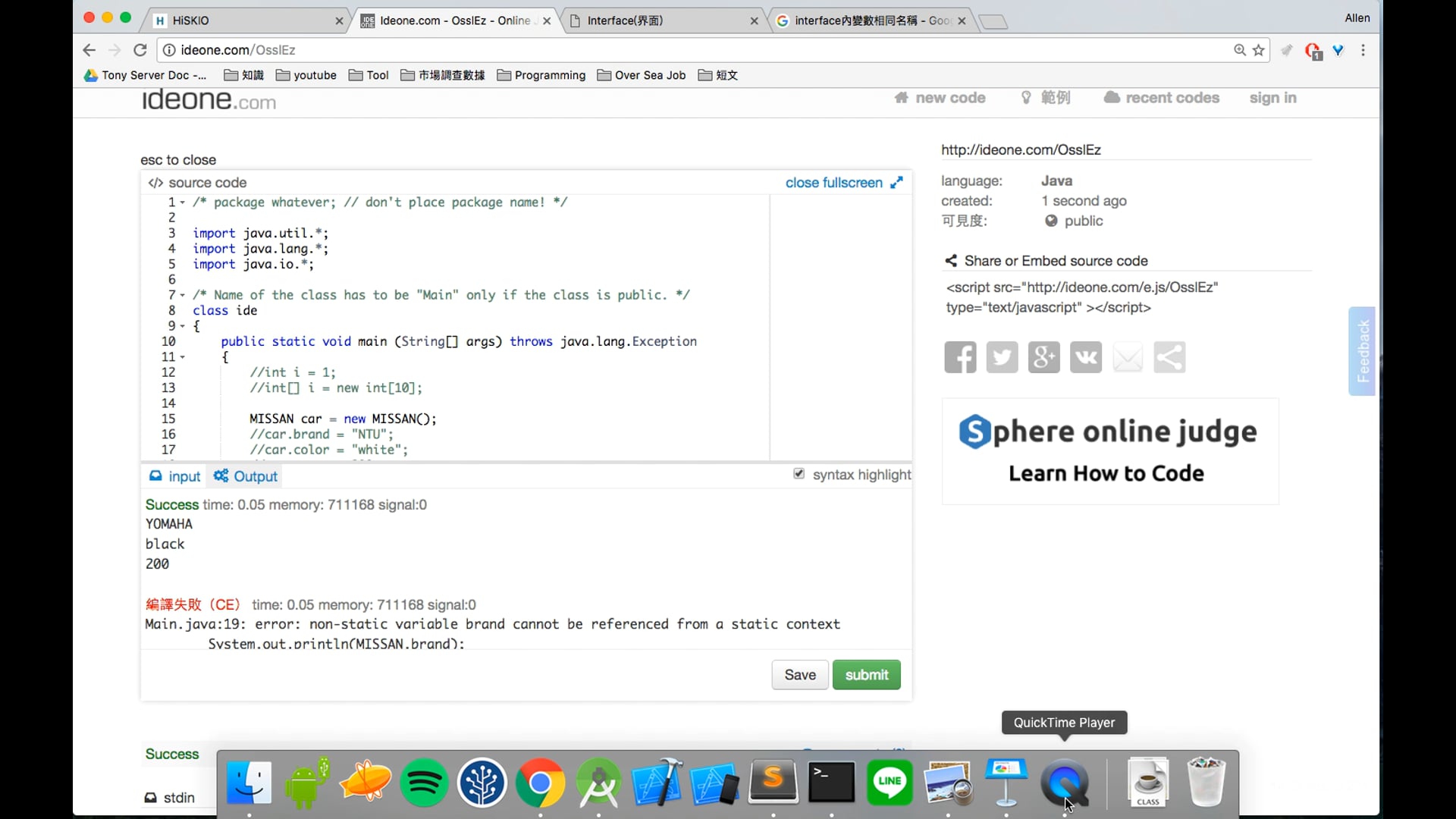Toggle the syntax highlight checkbox
Viewport: 1456px width, 819px height.
(799, 474)
